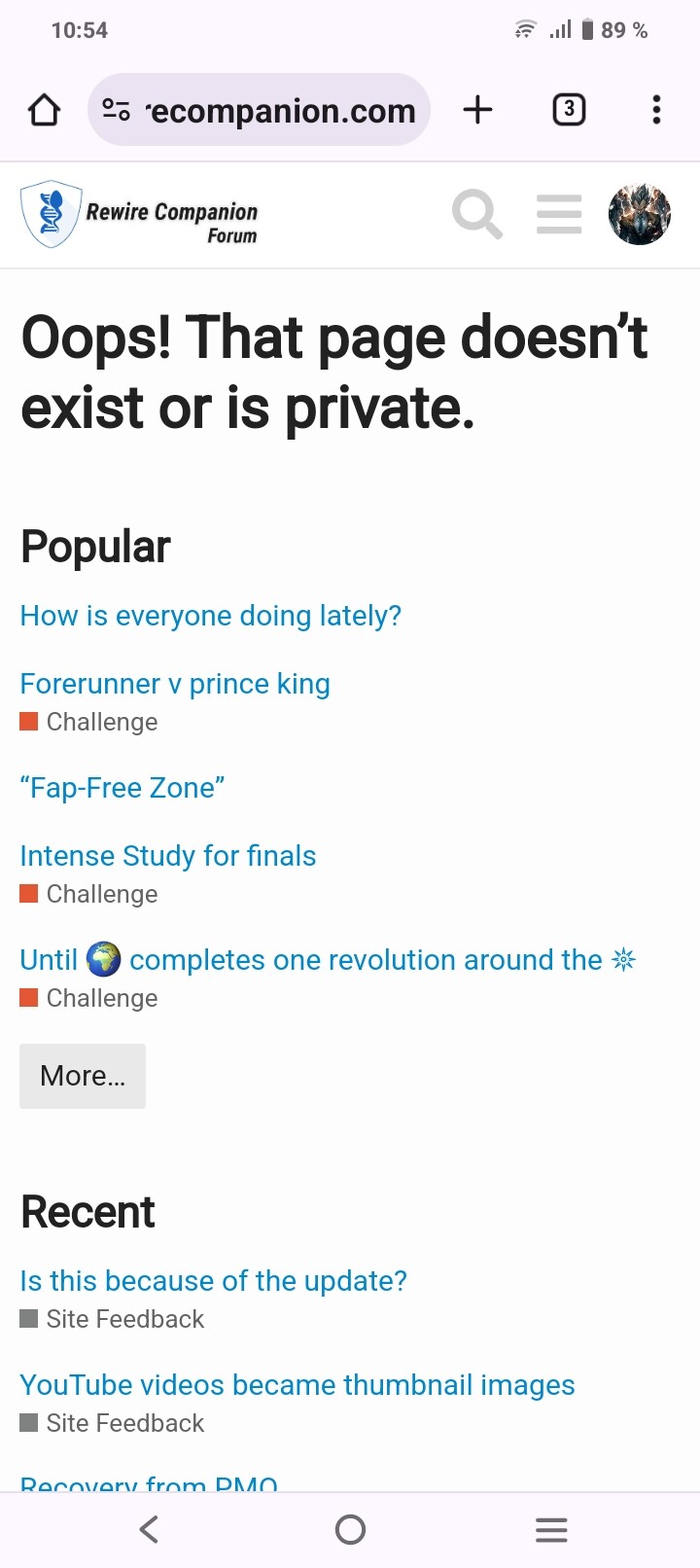Click the More… button under Popular

click(83, 1076)
